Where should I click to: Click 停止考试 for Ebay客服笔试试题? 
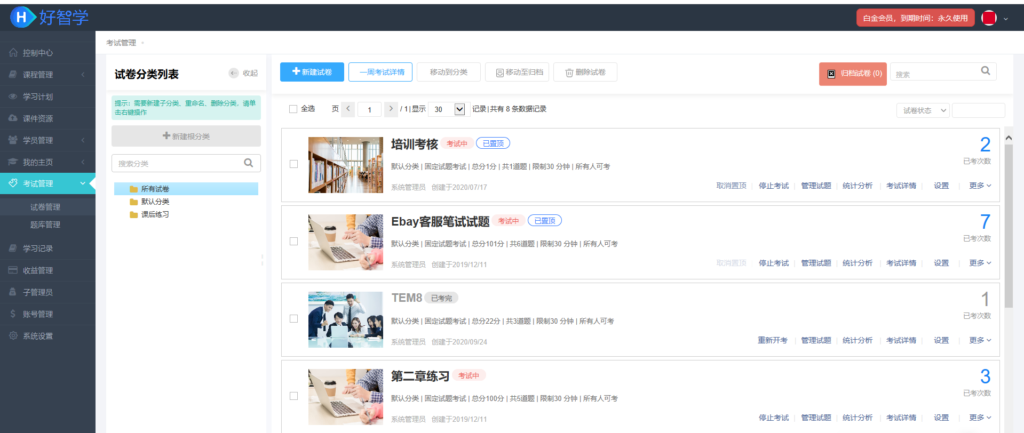pyautogui.click(x=773, y=263)
